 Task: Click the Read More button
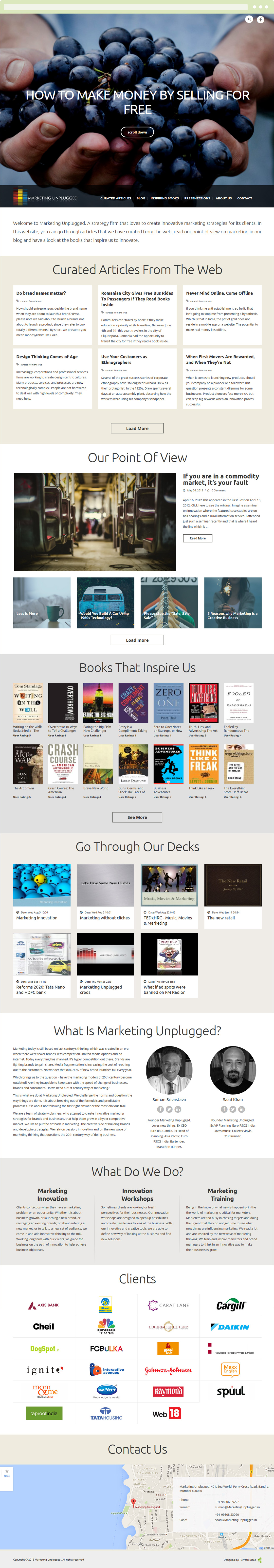point(197,538)
